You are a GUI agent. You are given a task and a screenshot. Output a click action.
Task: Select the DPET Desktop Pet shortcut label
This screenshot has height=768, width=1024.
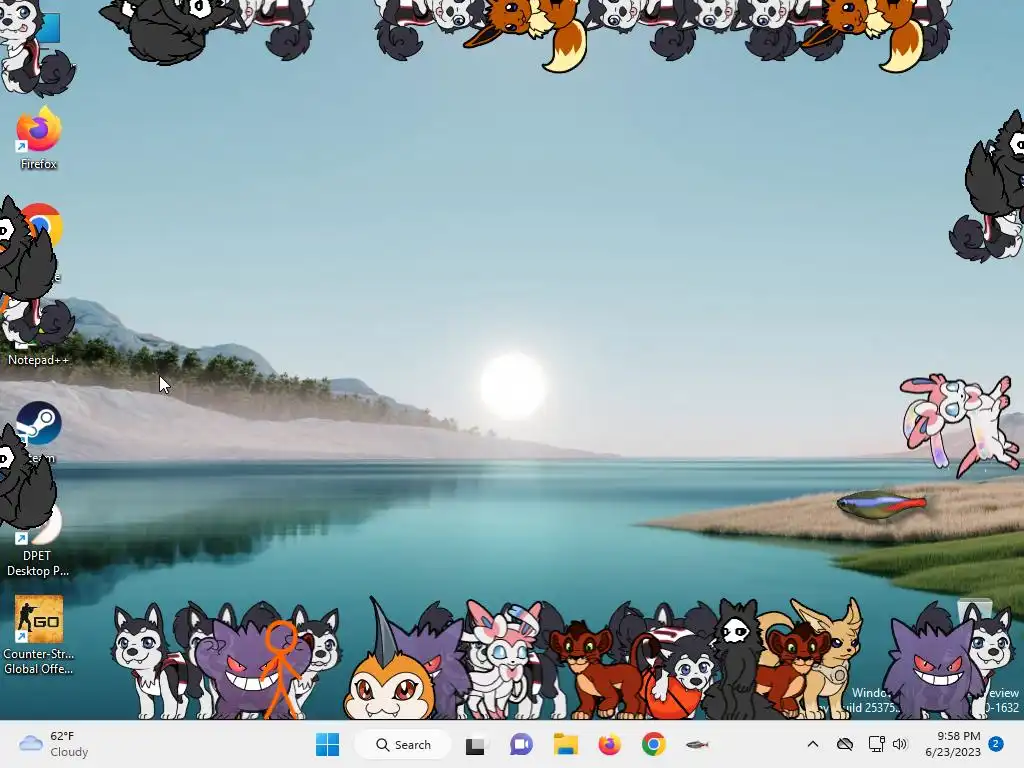[x=37, y=563]
